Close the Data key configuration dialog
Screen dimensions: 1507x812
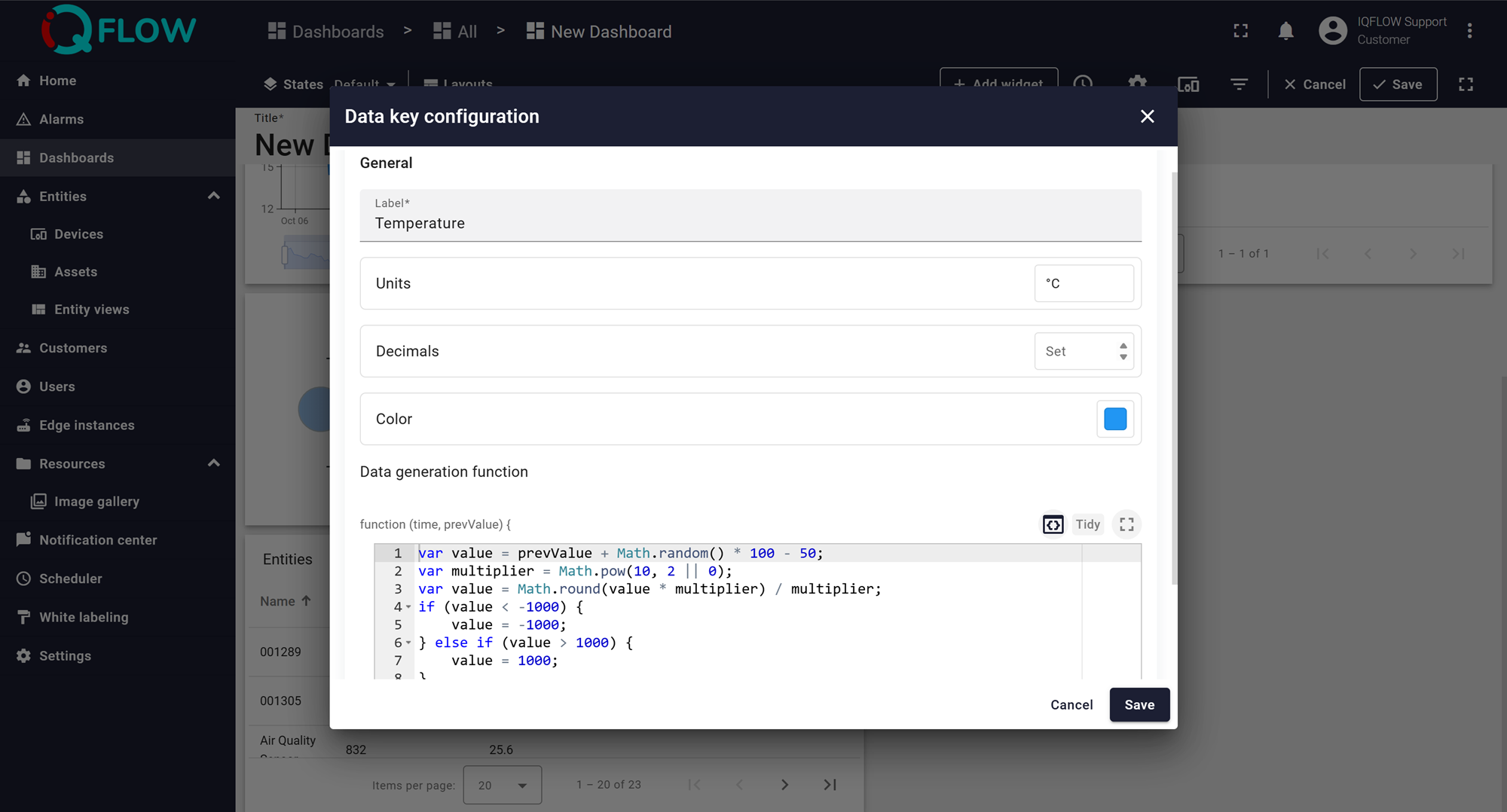point(1147,116)
